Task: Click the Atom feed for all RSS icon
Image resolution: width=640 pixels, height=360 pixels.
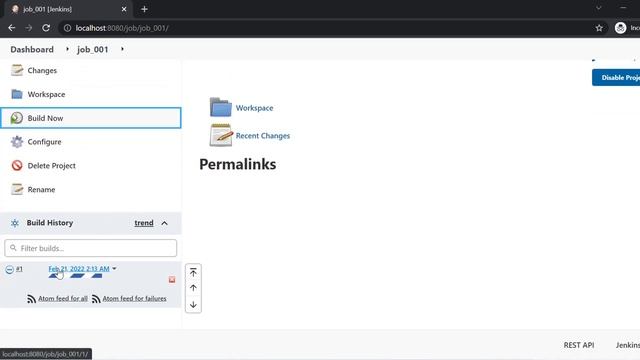Action: point(31,299)
